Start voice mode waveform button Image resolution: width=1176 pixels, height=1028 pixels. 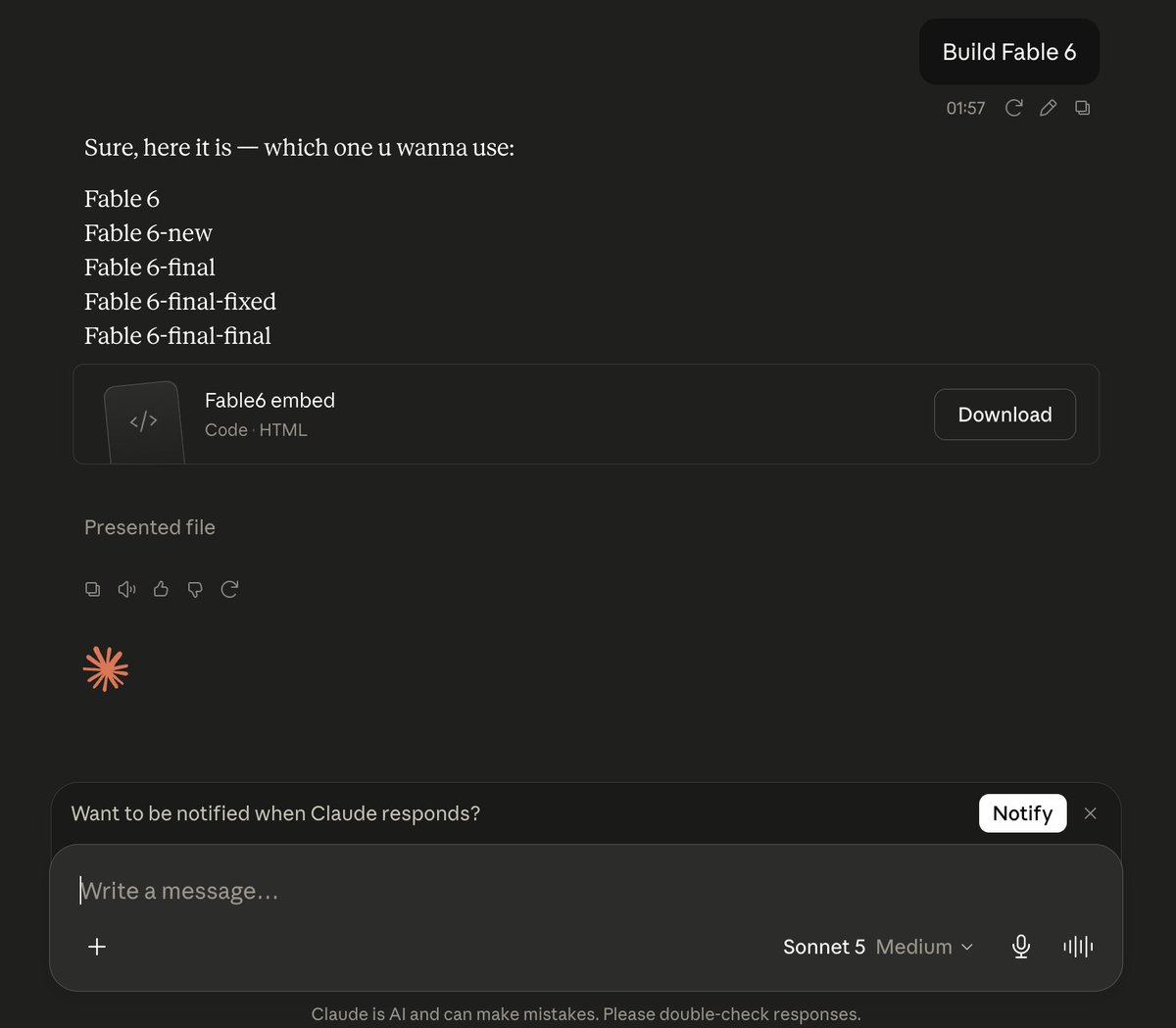(1078, 947)
